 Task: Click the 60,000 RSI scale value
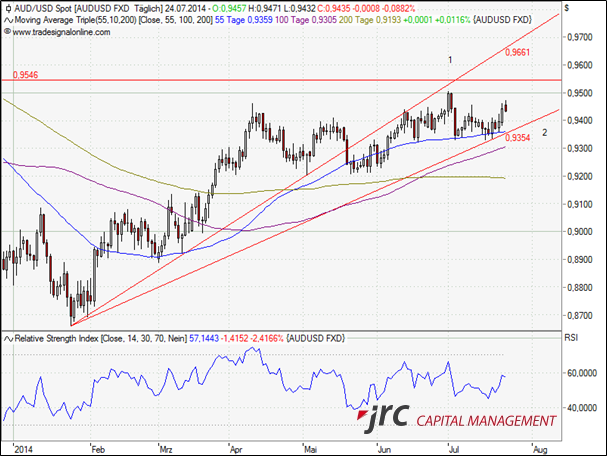point(579,373)
